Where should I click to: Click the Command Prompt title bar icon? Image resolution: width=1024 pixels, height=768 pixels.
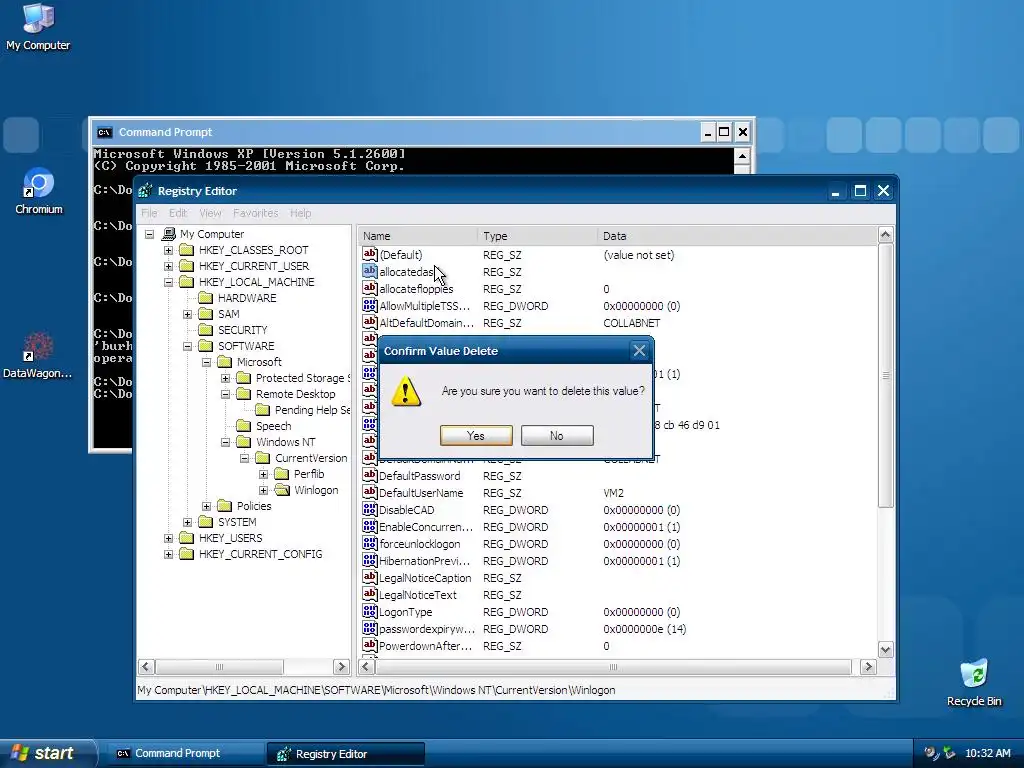104,133
